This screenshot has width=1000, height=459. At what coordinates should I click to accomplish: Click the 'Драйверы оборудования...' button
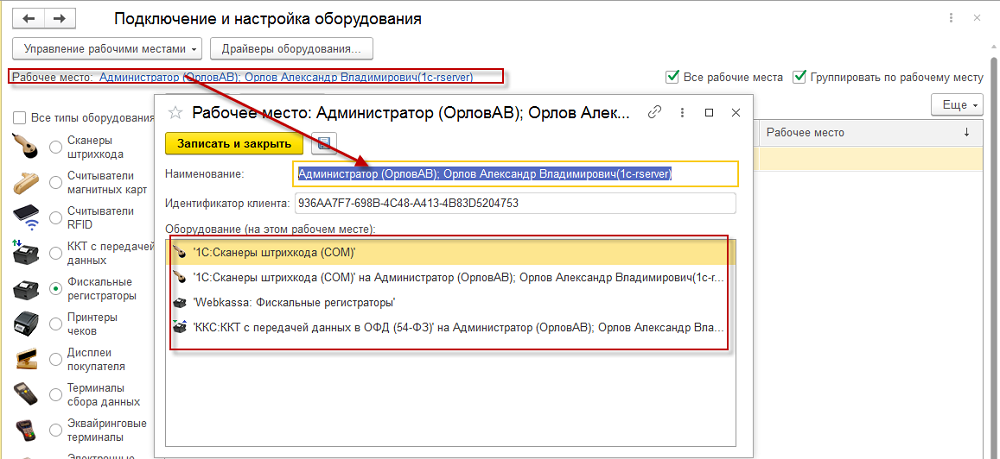click(291, 48)
